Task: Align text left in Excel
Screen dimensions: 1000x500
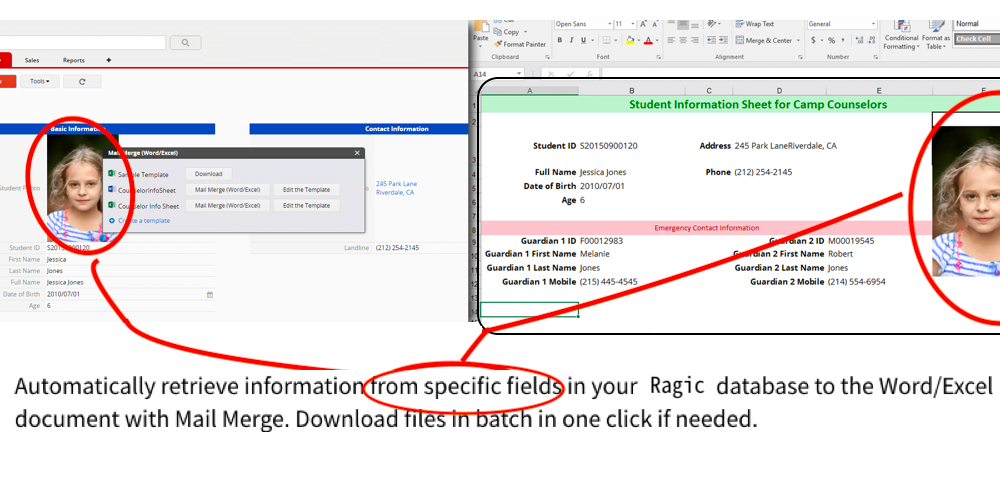Action: [671, 40]
